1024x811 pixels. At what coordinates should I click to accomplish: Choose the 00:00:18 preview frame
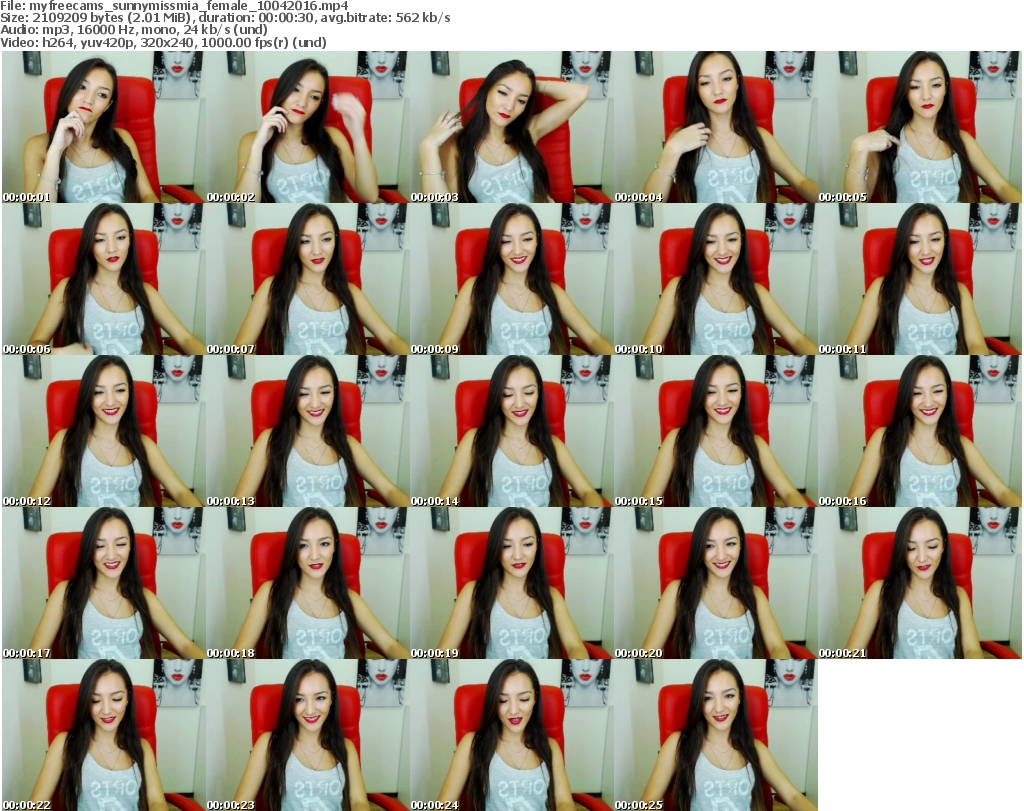308,583
